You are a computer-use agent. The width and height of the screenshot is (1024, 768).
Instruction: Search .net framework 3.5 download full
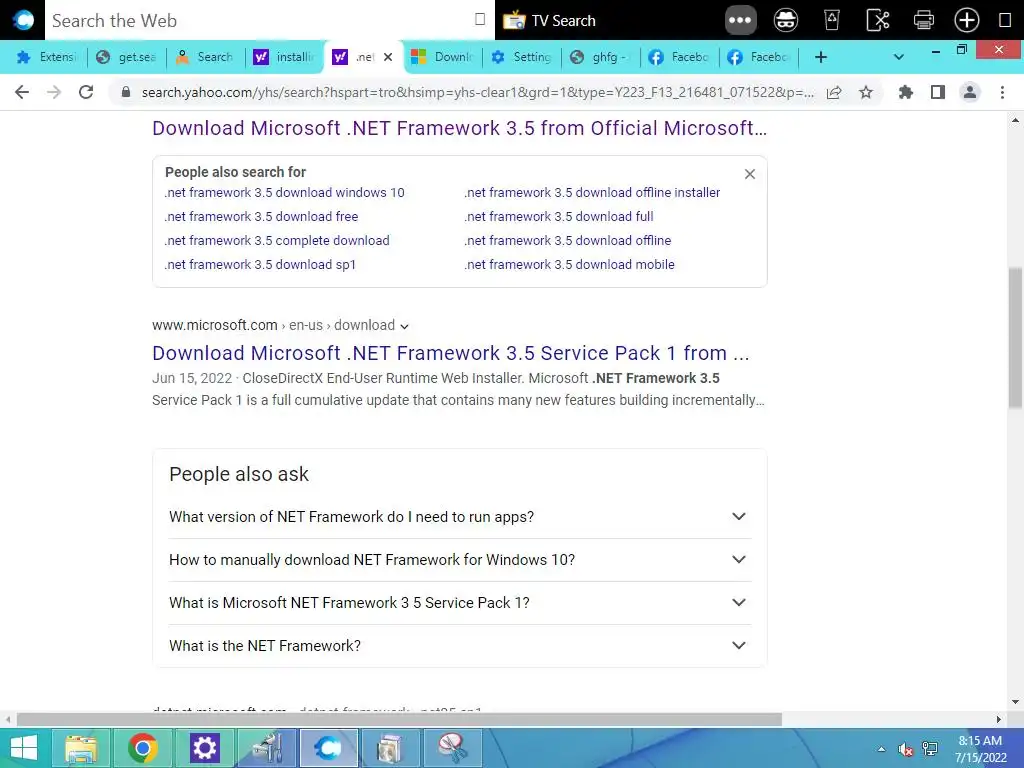coord(559,216)
